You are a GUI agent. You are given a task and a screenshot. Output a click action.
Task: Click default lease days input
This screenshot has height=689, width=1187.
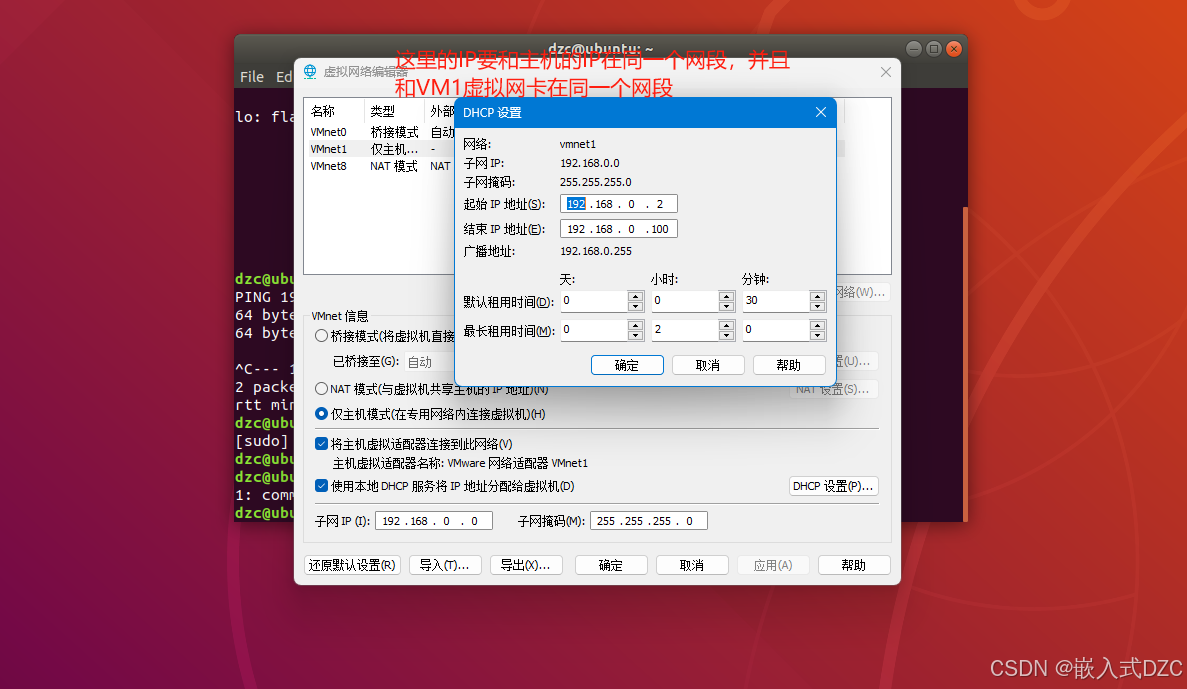pos(594,301)
